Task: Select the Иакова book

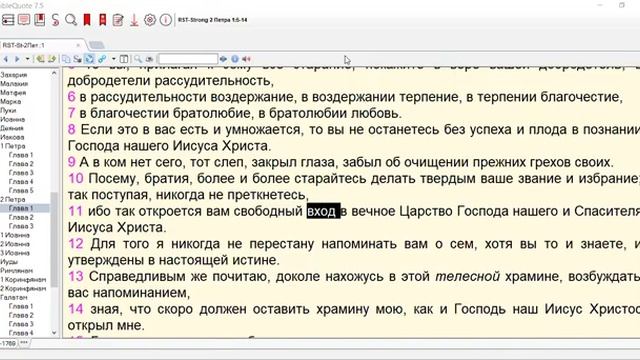Action: (12, 137)
